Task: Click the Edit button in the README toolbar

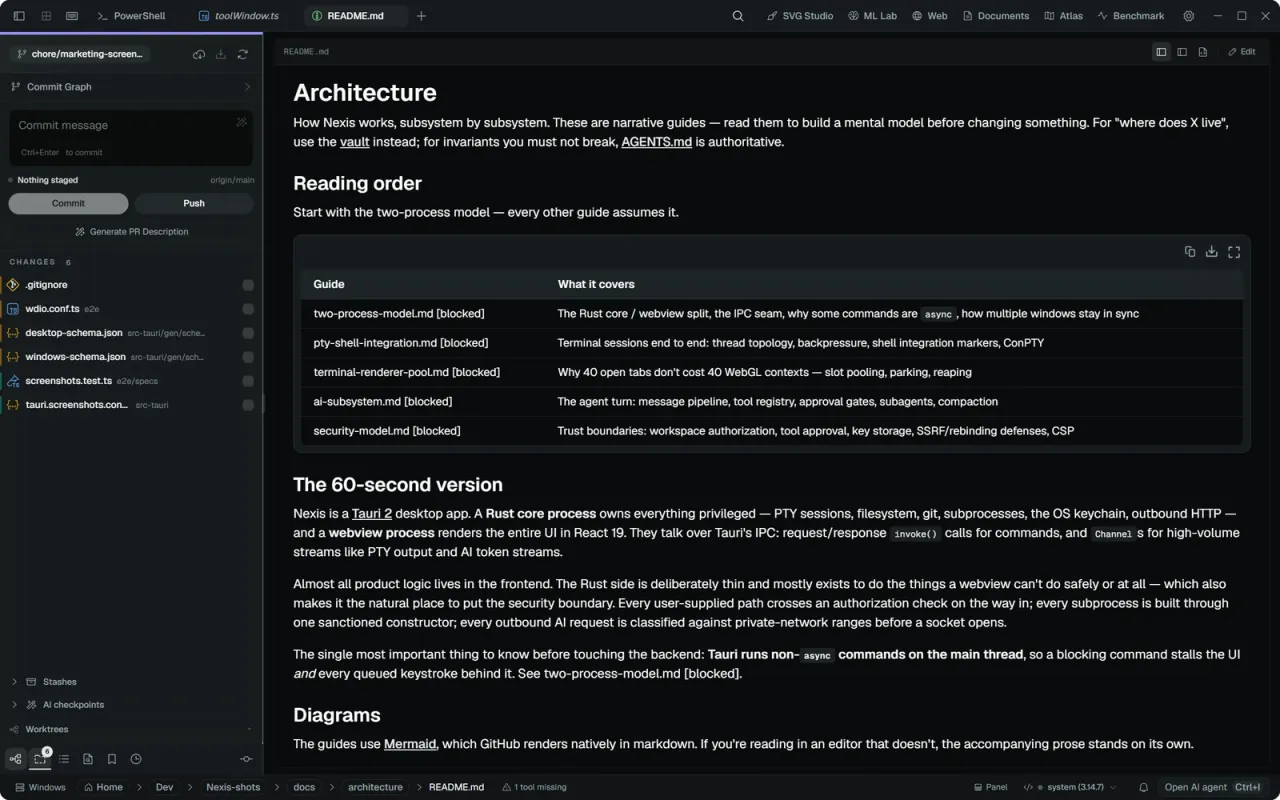Action: pos(1241,52)
